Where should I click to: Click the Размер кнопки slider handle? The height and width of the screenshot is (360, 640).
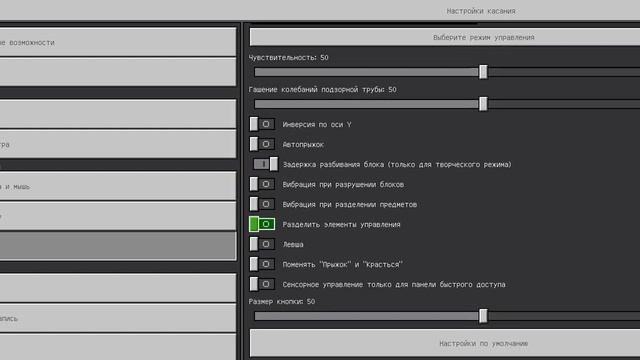483,316
